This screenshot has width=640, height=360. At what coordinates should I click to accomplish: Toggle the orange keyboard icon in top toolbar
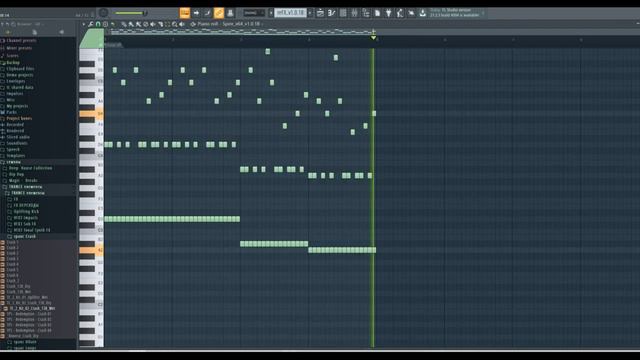coord(184,13)
